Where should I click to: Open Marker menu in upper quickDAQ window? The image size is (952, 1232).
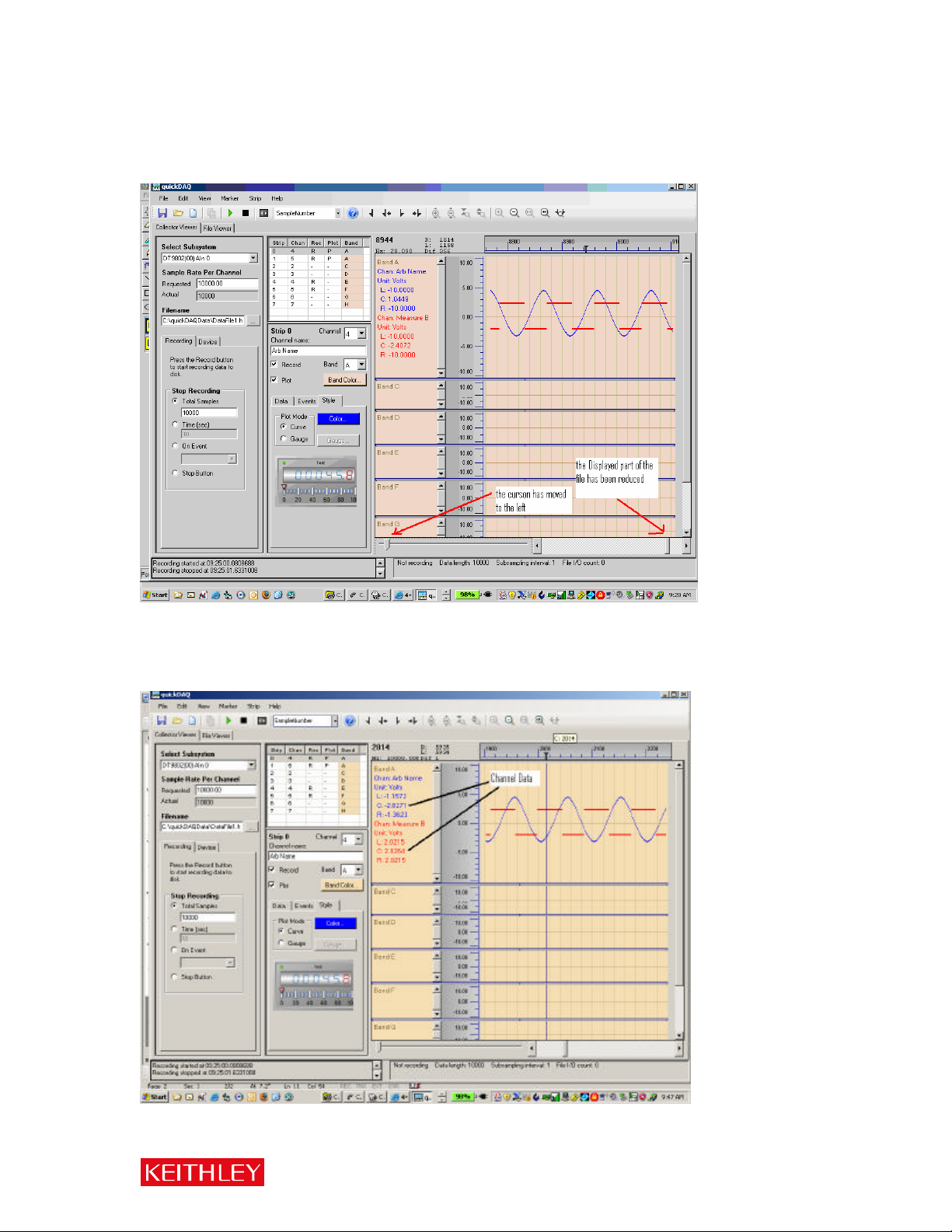coord(229,198)
